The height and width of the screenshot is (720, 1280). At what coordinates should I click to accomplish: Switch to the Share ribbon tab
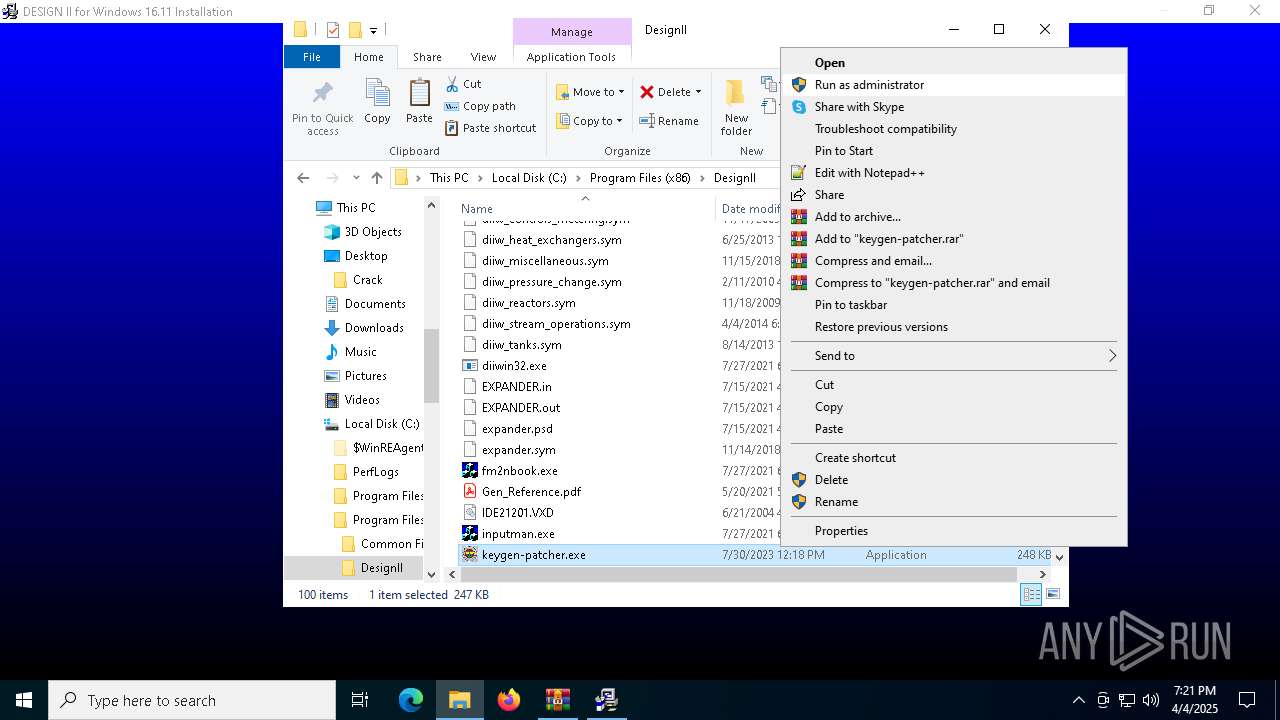click(x=427, y=57)
